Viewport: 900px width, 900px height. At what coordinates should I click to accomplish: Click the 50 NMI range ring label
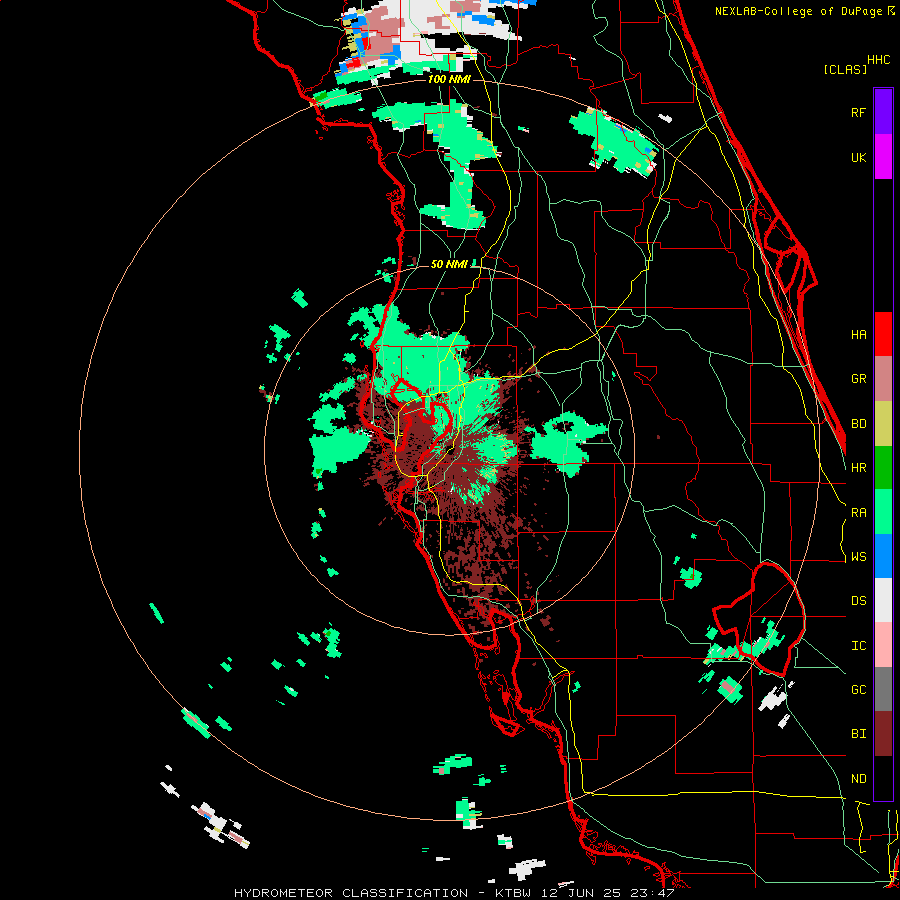tap(449, 264)
